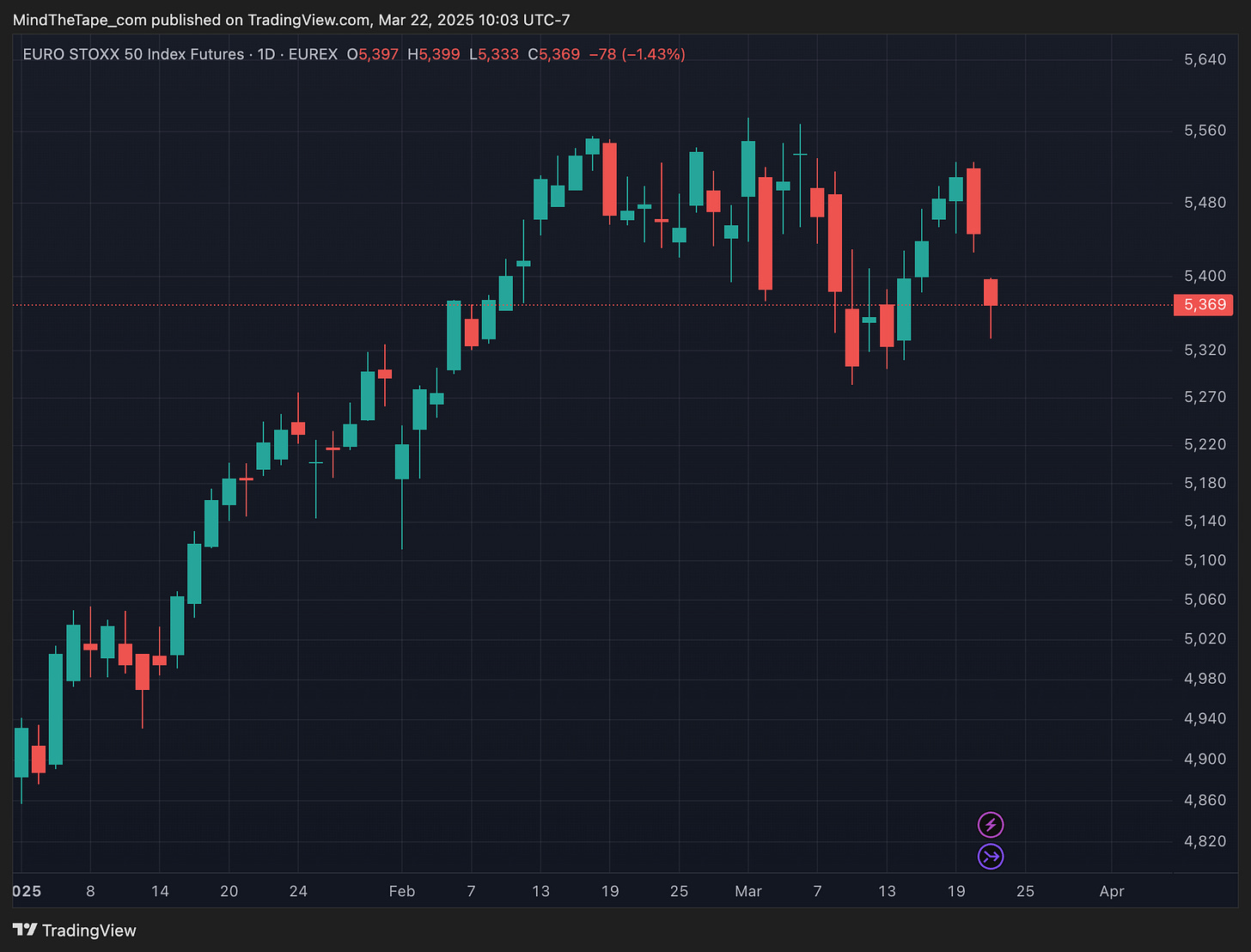Click the high value H5,399
The height and width of the screenshot is (952, 1251).
pyautogui.click(x=434, y=54)
